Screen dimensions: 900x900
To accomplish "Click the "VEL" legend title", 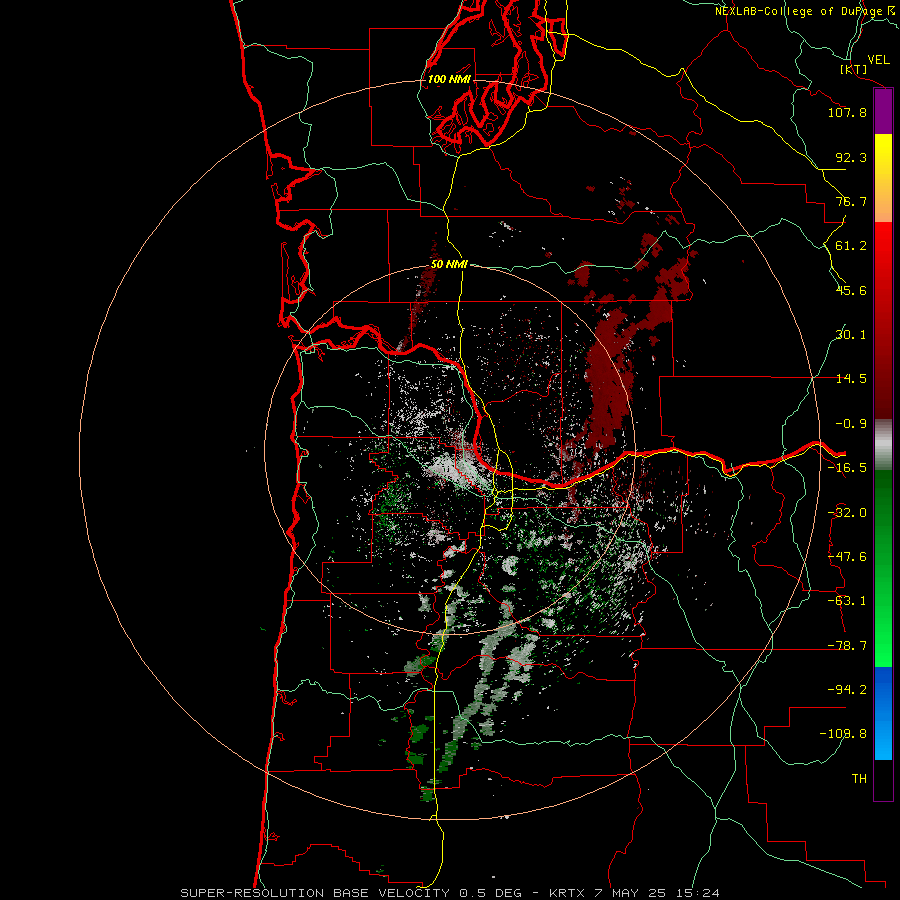I will [x=878, y=60].
